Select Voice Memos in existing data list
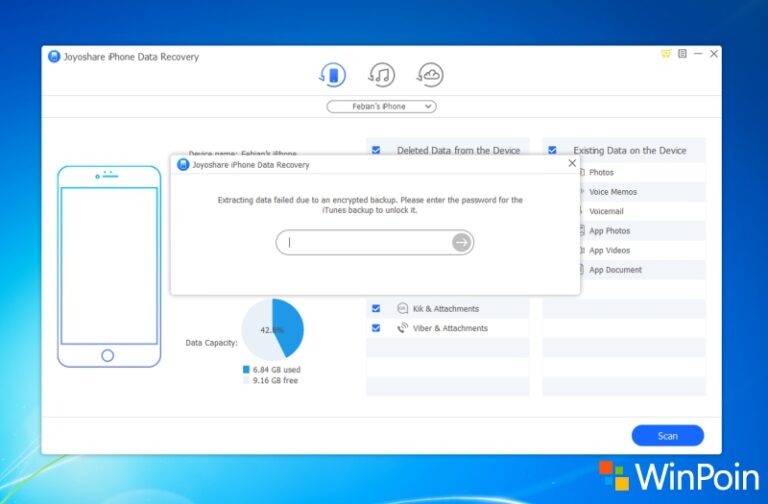This screenshot has width=768, height=504. 612,192
